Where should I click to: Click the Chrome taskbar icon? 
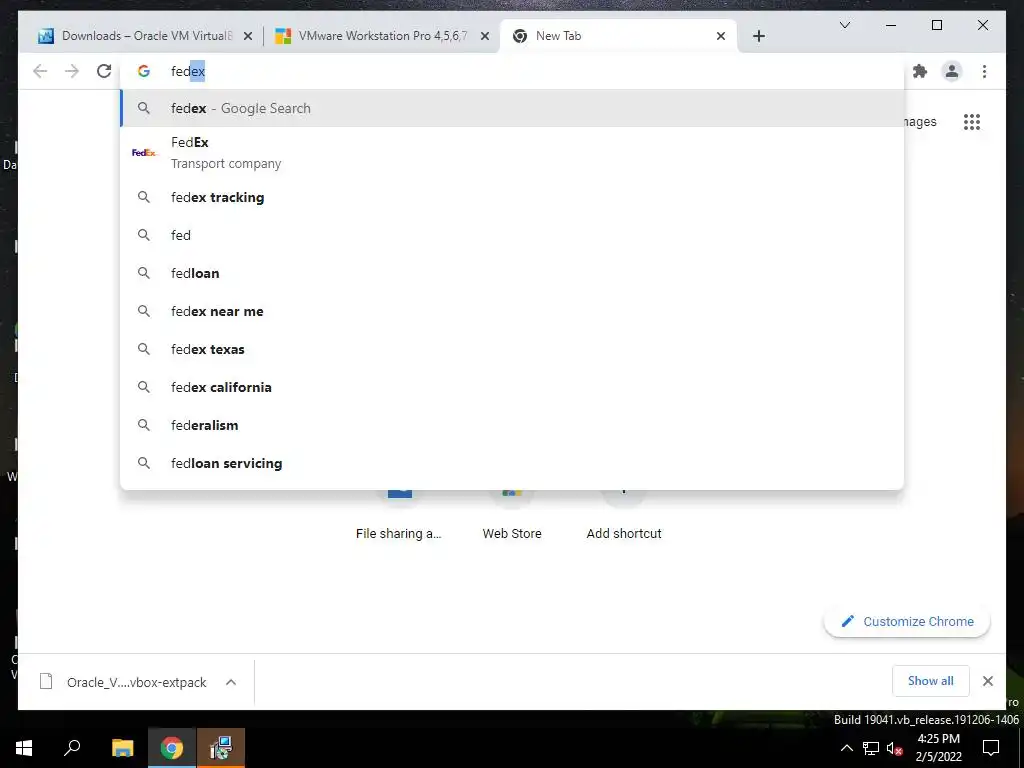(x=172, y=748)
